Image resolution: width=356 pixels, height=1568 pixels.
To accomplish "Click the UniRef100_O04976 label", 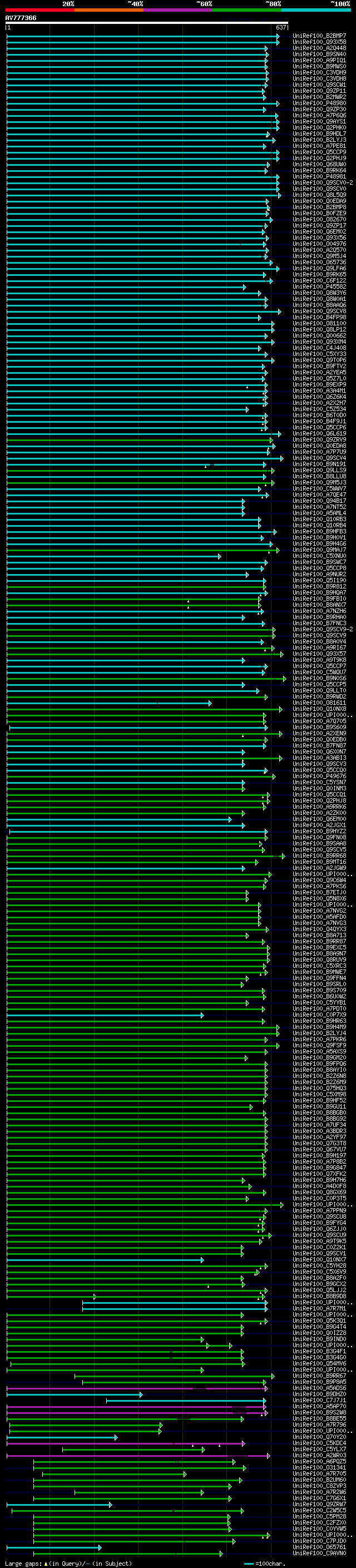I will pyautogui.click(x=319, y=244).
